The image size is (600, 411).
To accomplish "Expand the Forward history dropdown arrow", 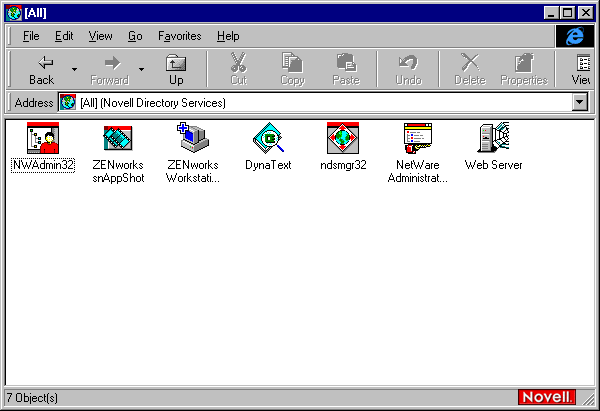I will pyautogui.click(x=142, y=70).
